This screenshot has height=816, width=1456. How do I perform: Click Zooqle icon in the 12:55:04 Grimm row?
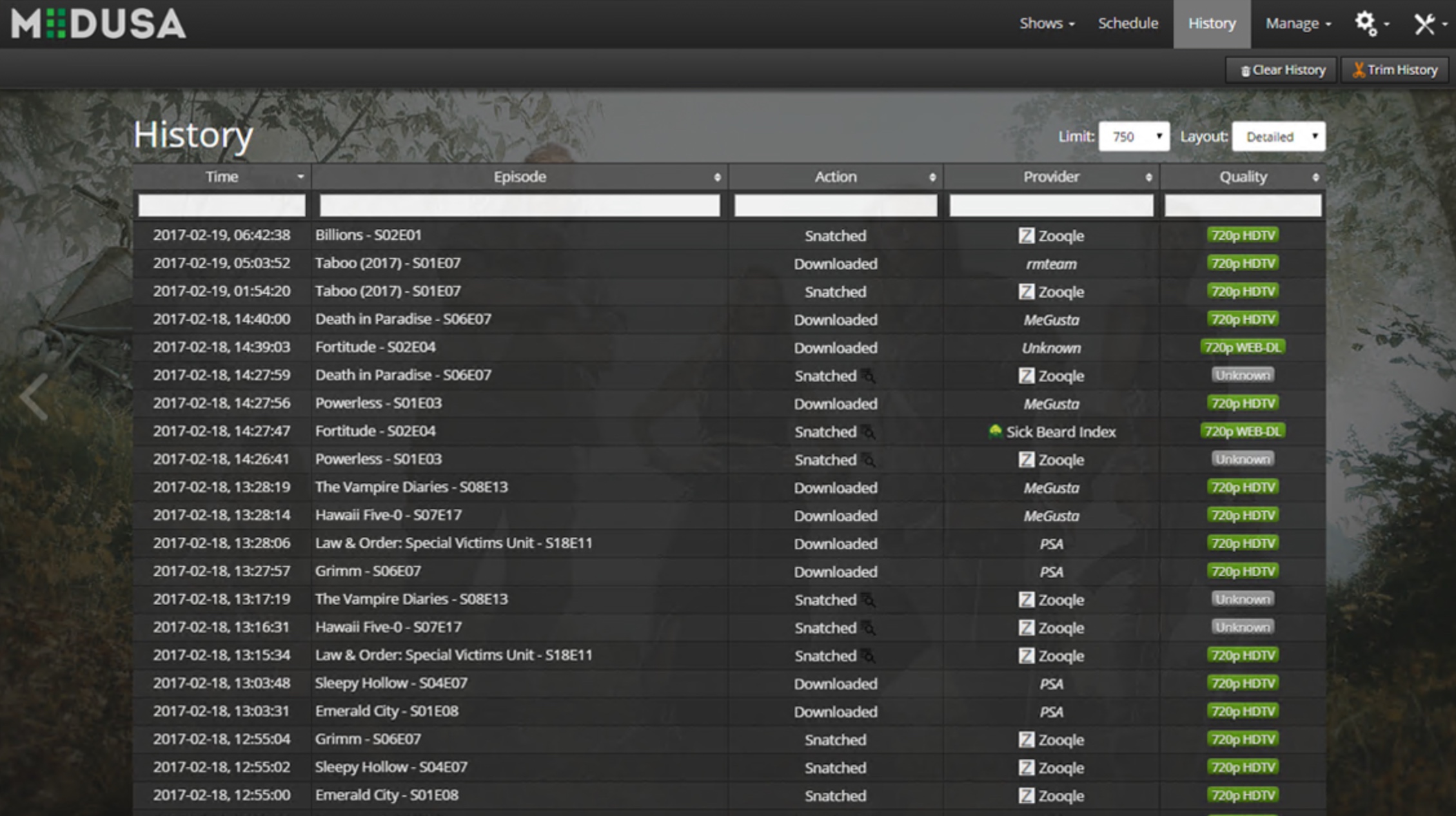(1027, 739)
